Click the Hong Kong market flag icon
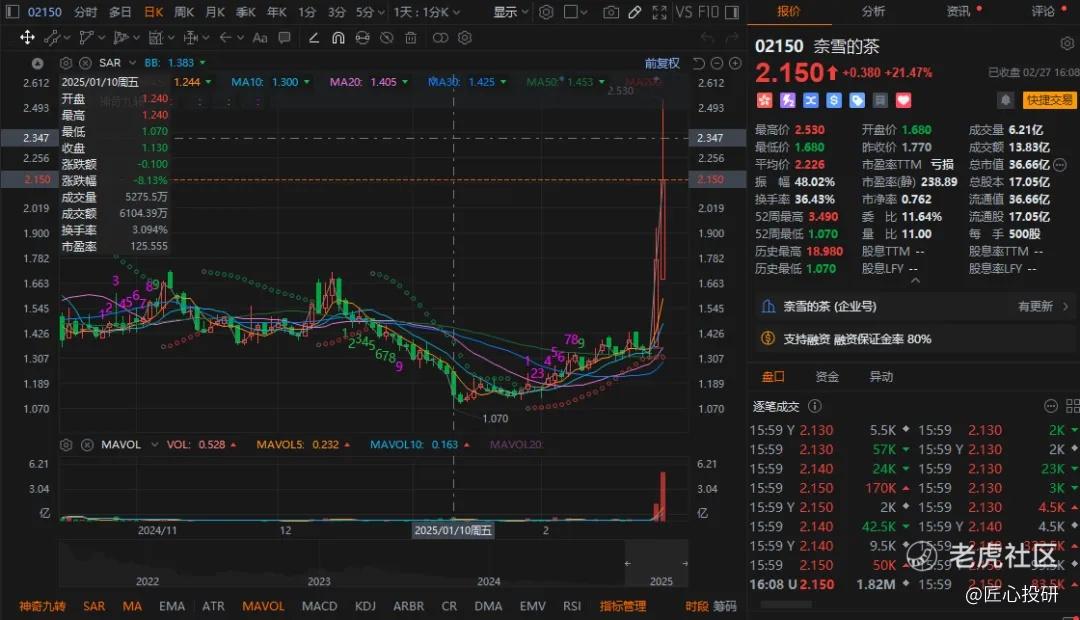 click(x=764, y=101)
